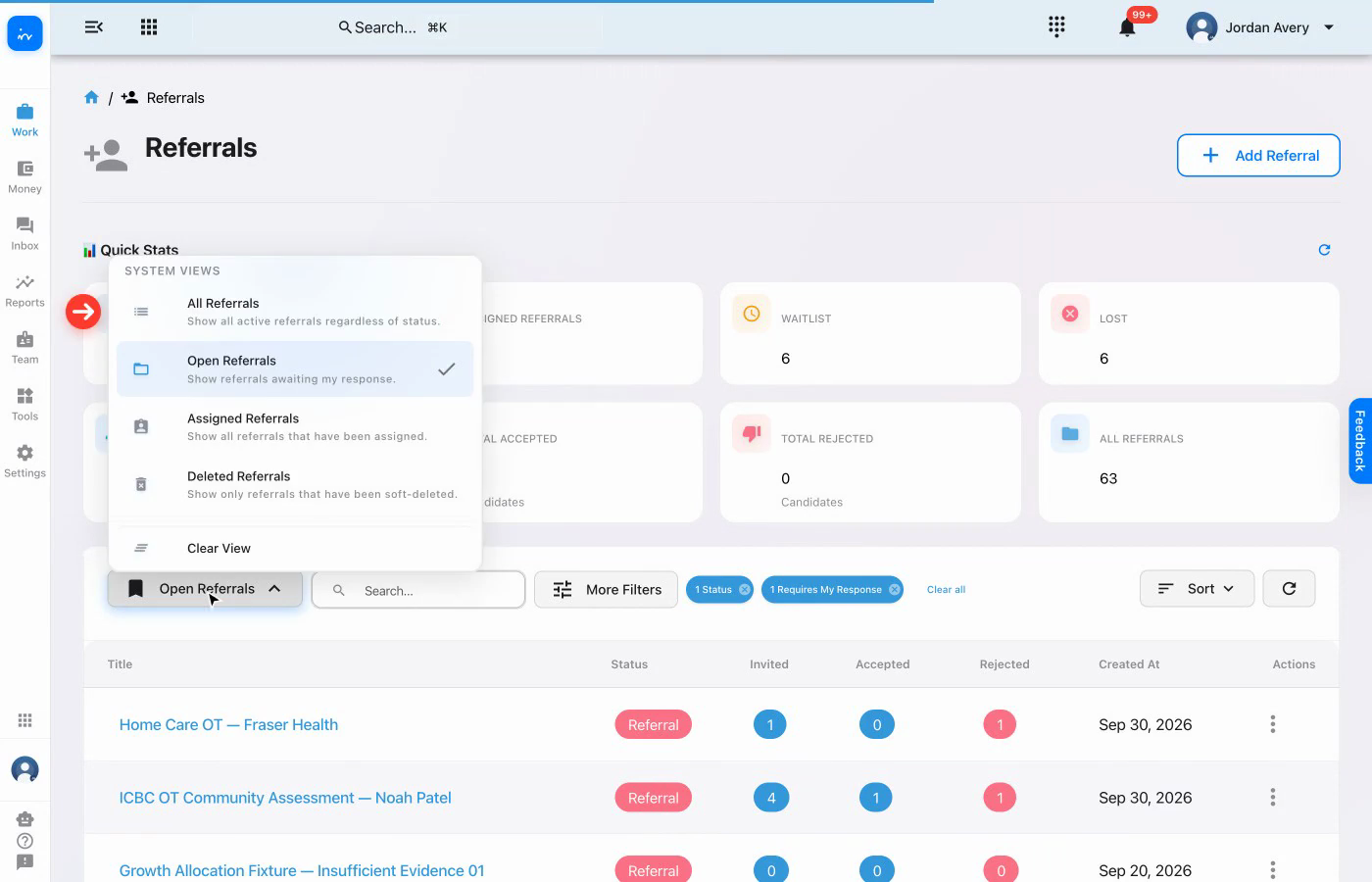Select the All Referrals view
This screenshot has width=1372, height=882.
point(295,312)
